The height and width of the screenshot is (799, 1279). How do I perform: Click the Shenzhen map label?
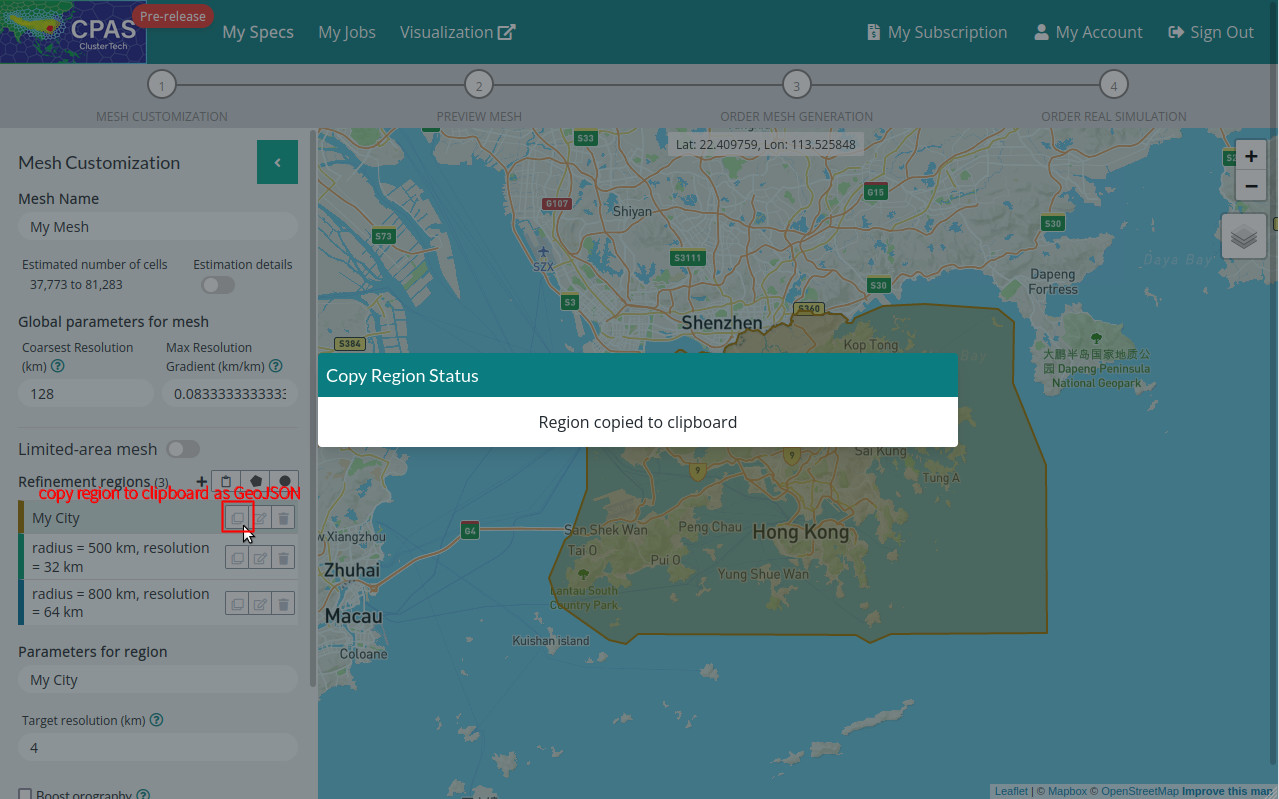coord(722,322)
